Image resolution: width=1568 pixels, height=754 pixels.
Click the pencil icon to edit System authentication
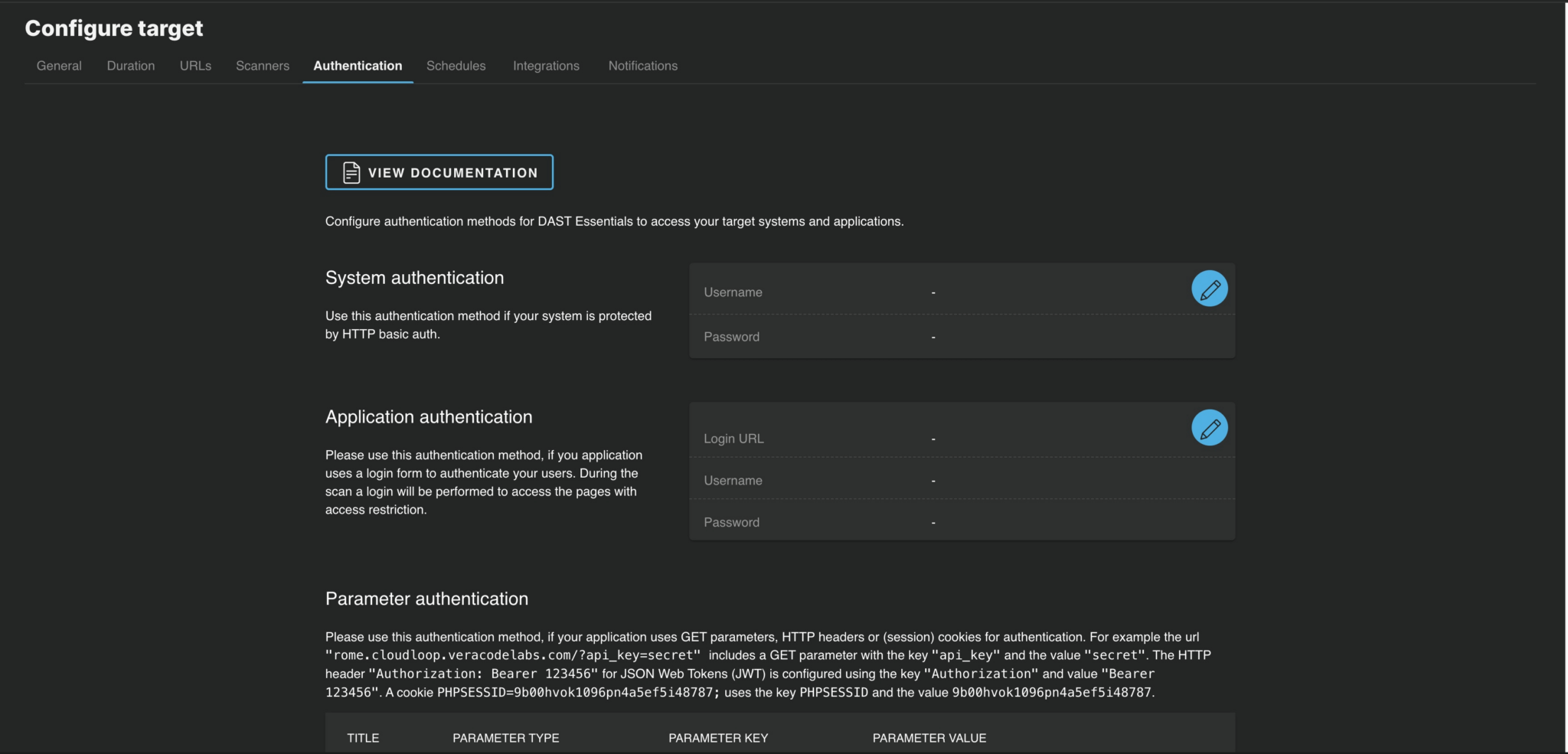tap(1209, 289)
